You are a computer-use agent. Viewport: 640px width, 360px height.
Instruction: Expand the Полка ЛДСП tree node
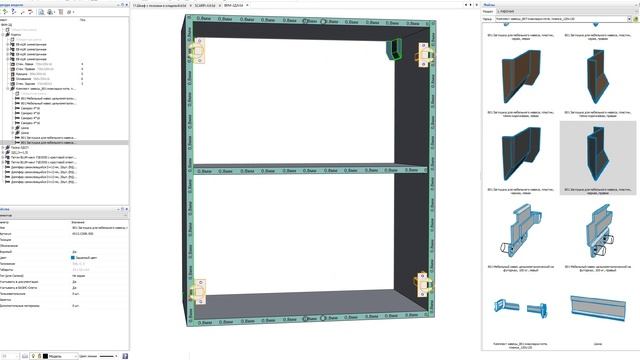point(3,147)
